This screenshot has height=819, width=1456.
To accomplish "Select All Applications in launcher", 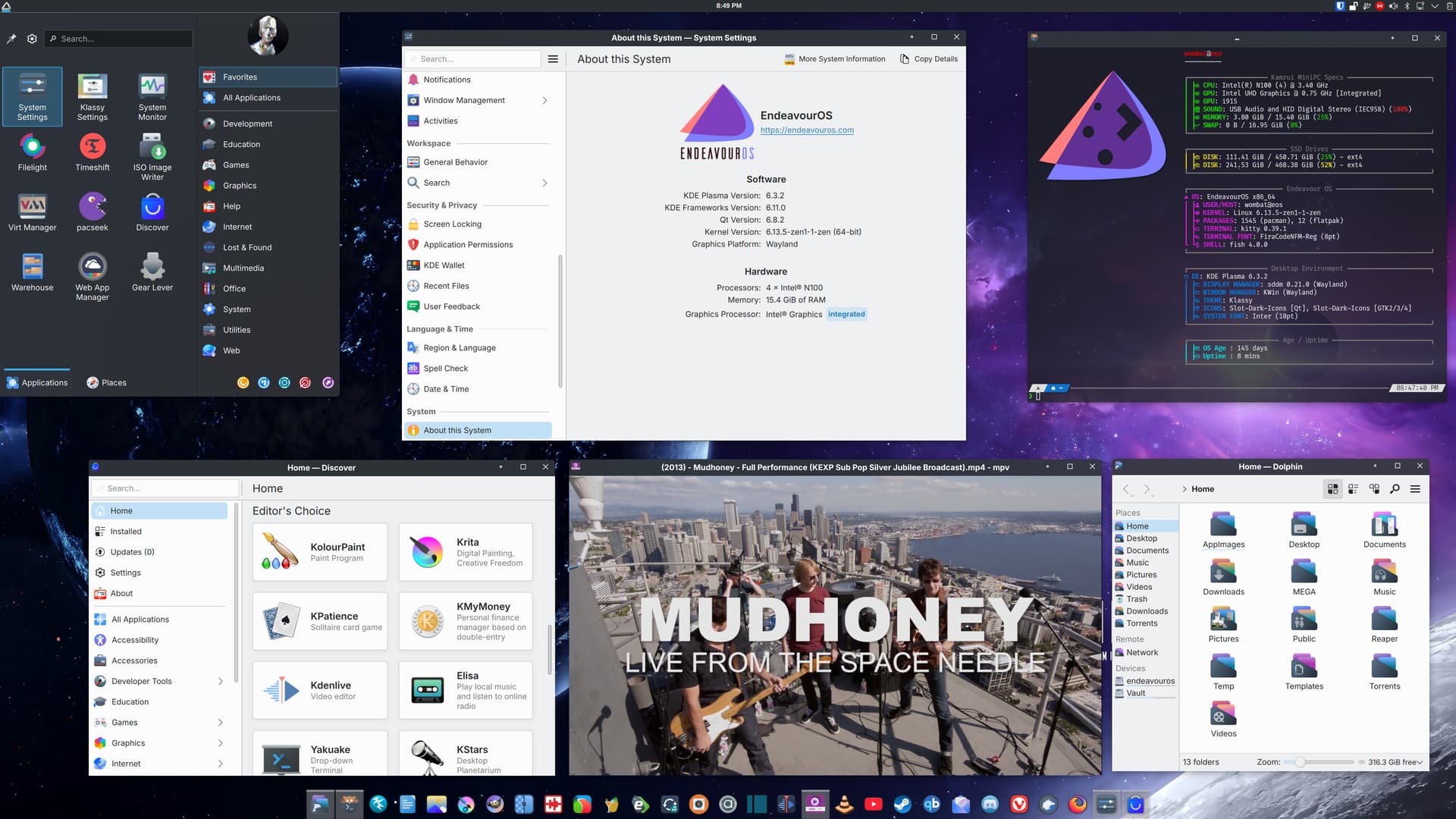I will tap(268, 98).
